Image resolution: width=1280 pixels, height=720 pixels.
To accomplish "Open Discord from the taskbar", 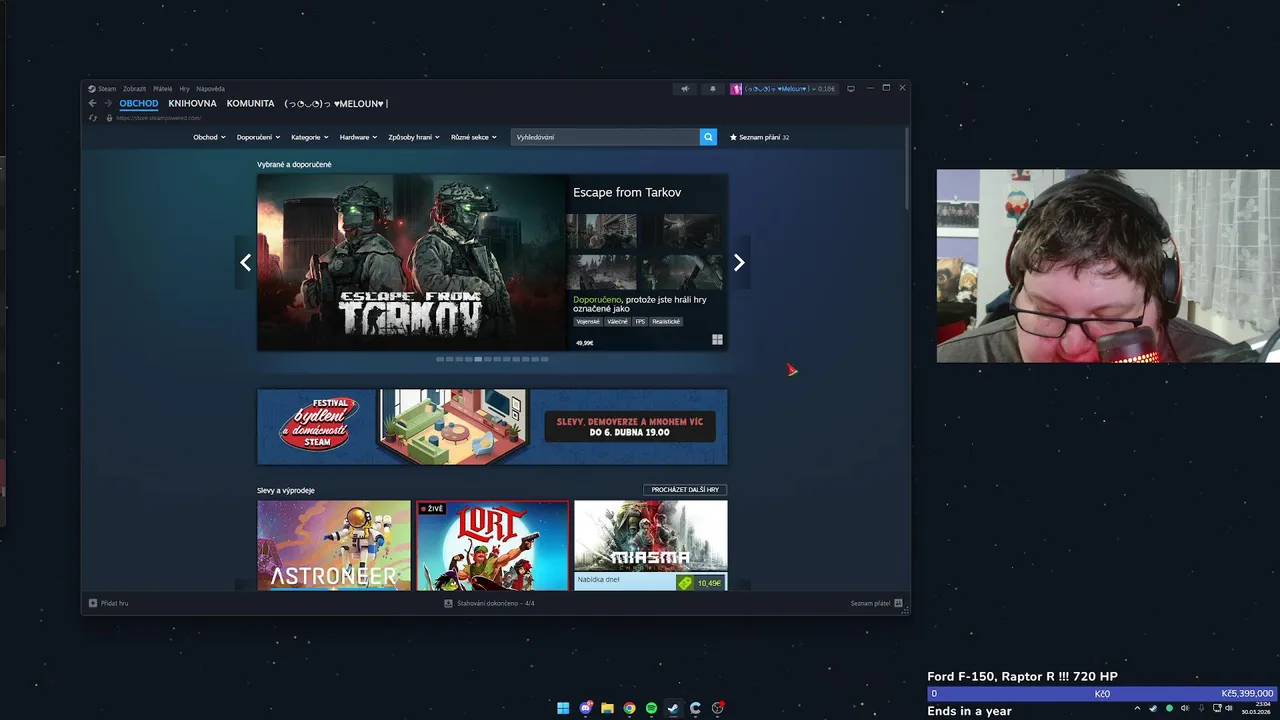I will click(x=585, y=708).
